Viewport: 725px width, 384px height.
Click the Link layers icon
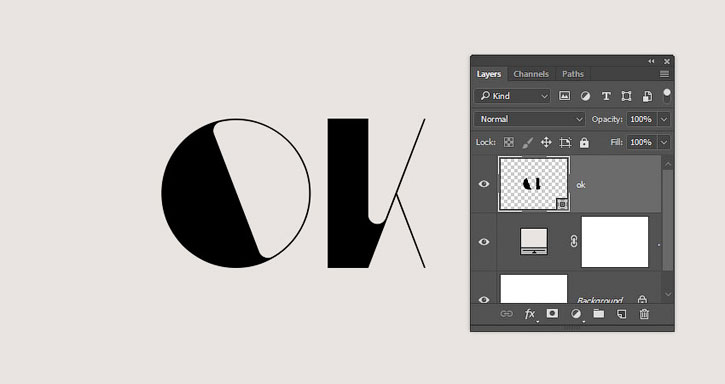(x=506, y=314)
